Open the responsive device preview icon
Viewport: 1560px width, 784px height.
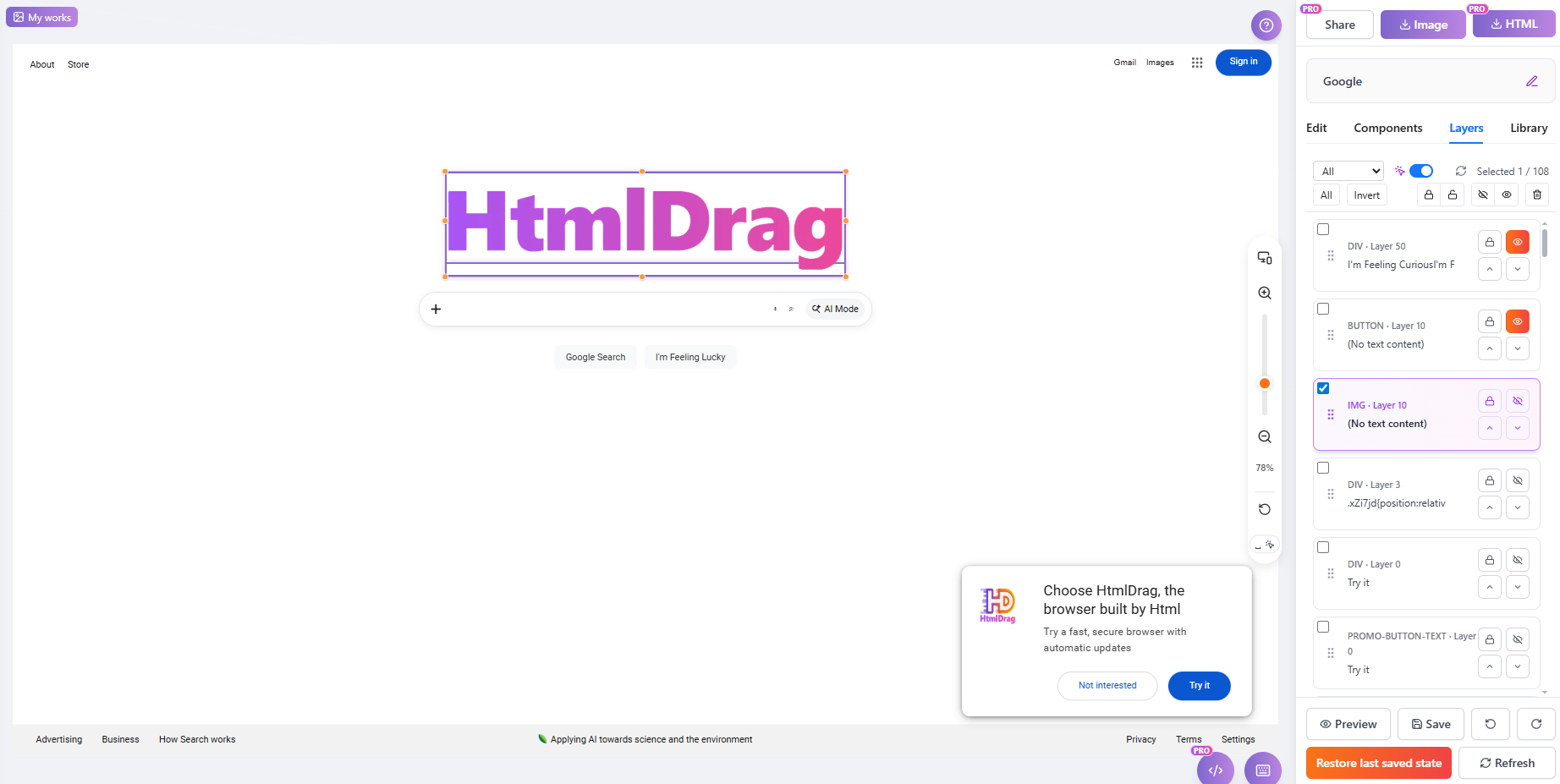(1265, 258)
